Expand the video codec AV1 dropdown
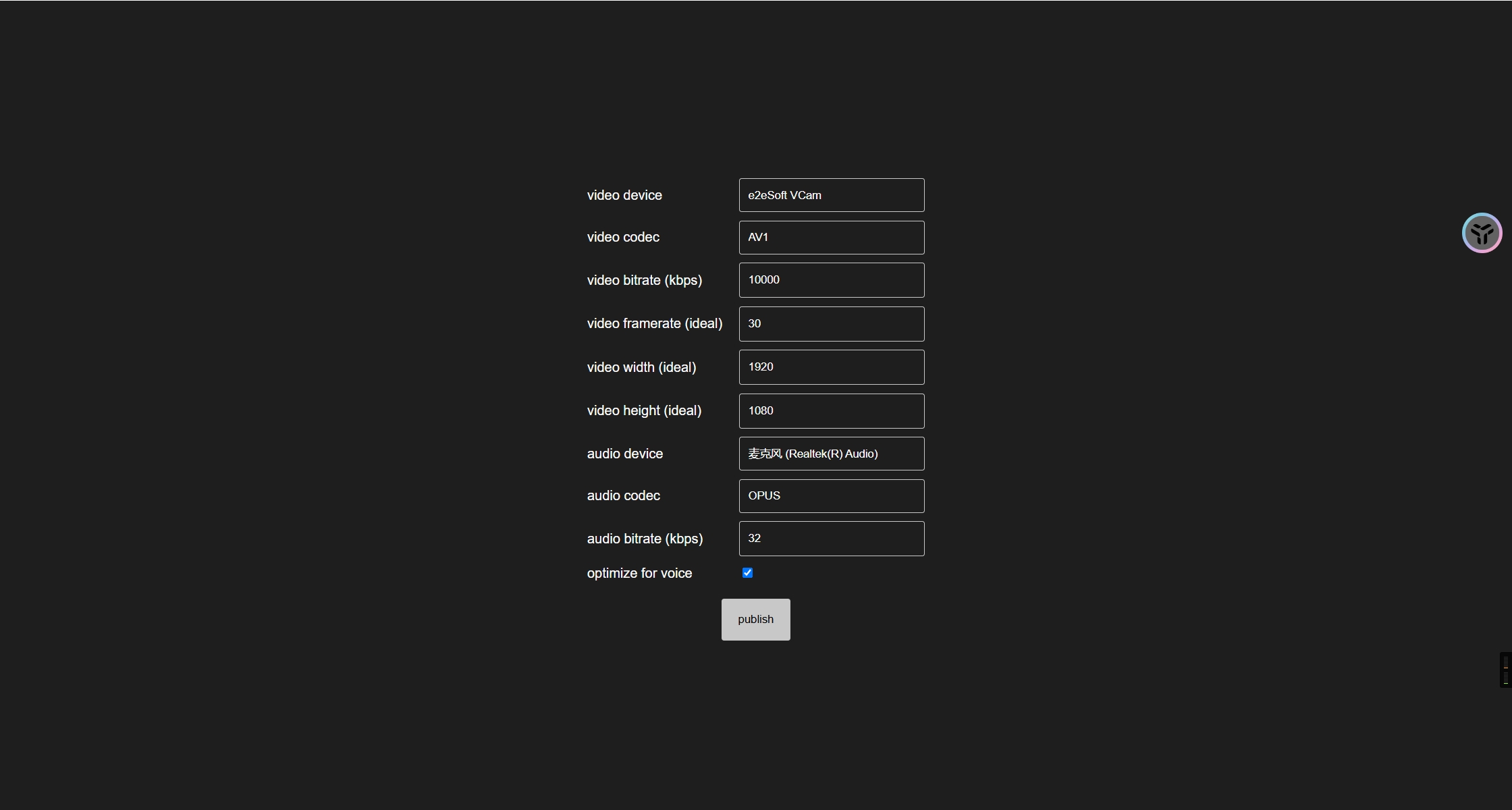1512x810 pixels. [832, 238]
